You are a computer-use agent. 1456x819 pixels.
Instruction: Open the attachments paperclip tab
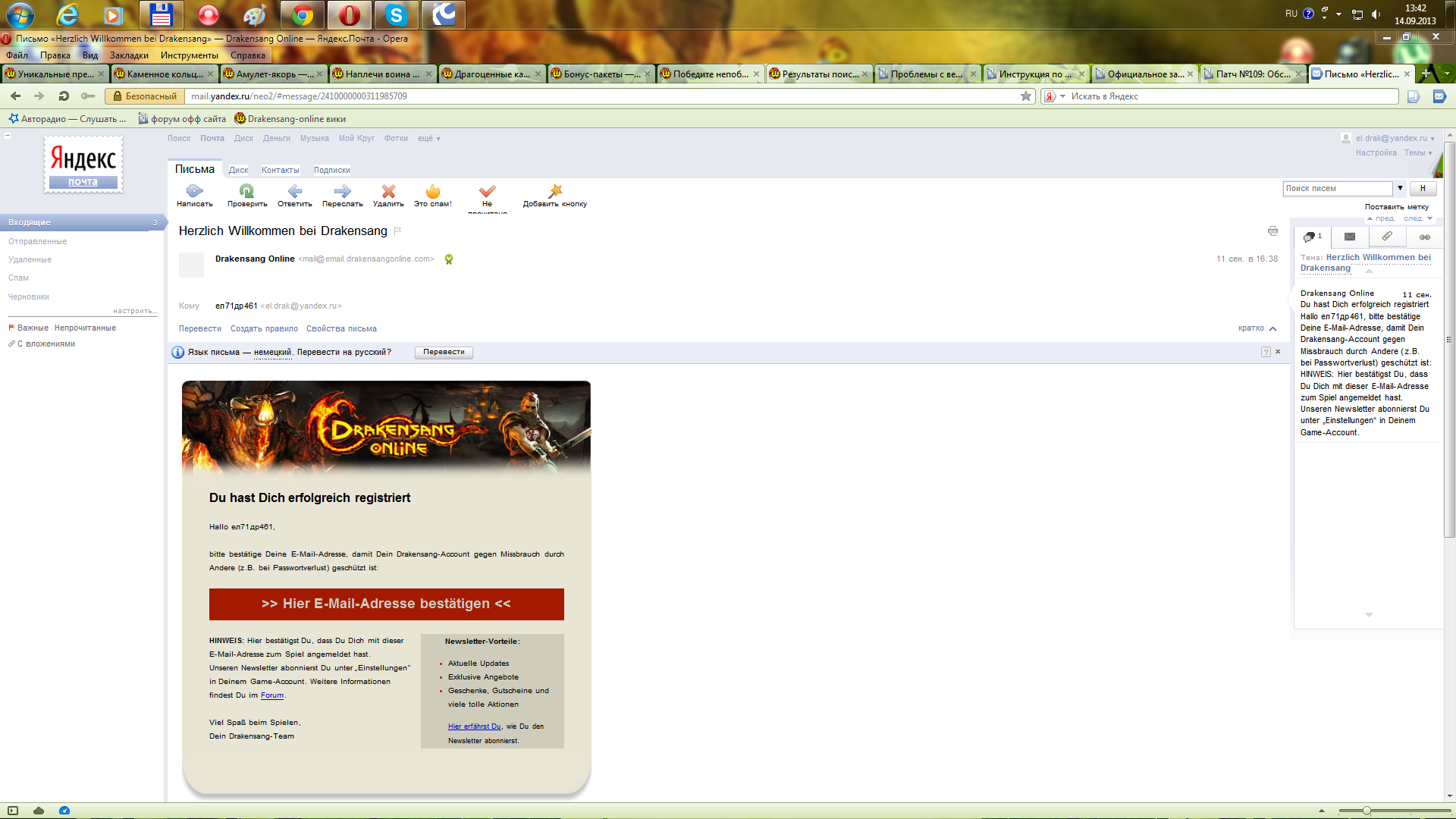(x=1387, y=237)
